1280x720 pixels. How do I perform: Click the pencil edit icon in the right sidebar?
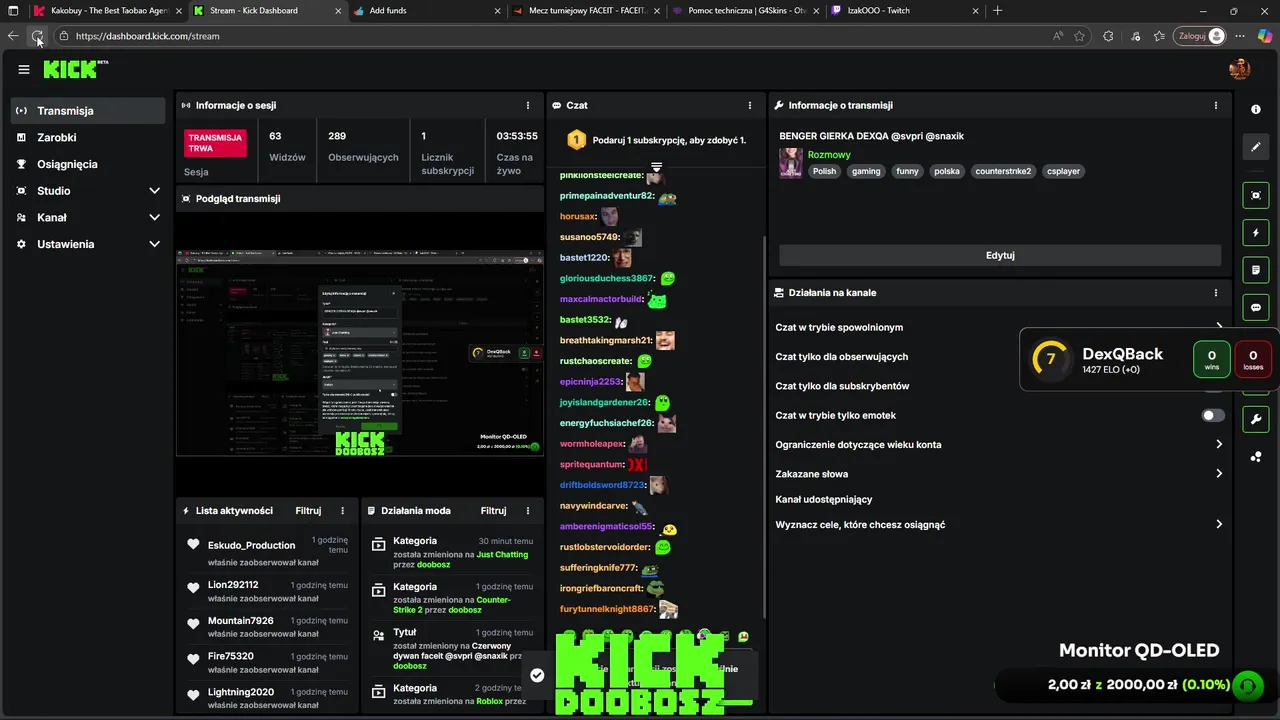[1256, 147]
